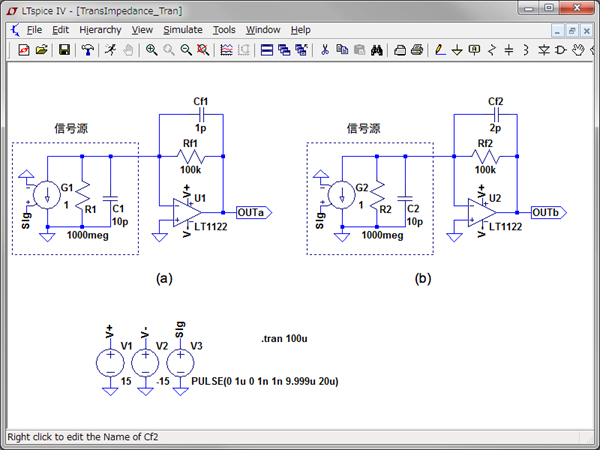Click the Save schematic floppy icon

coord(64,50)
